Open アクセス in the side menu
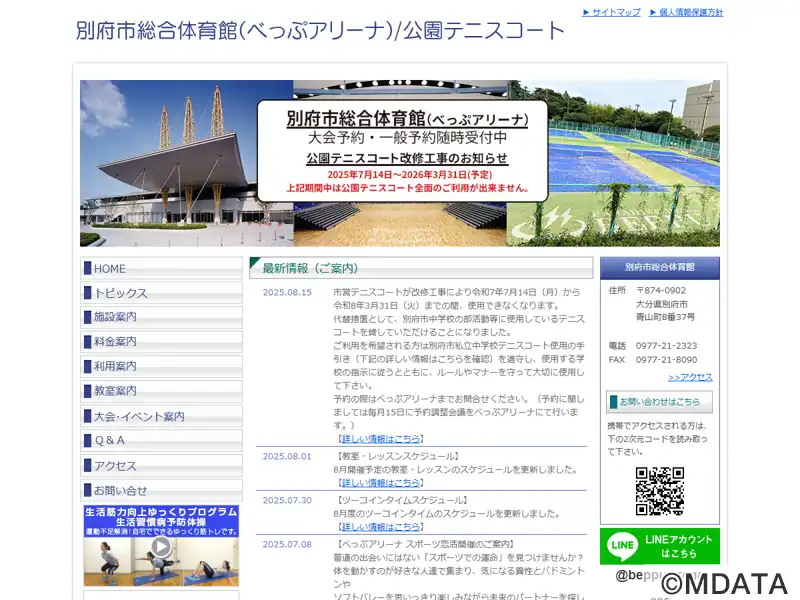Viewport: 800px width, 600px height. [161, 465]
